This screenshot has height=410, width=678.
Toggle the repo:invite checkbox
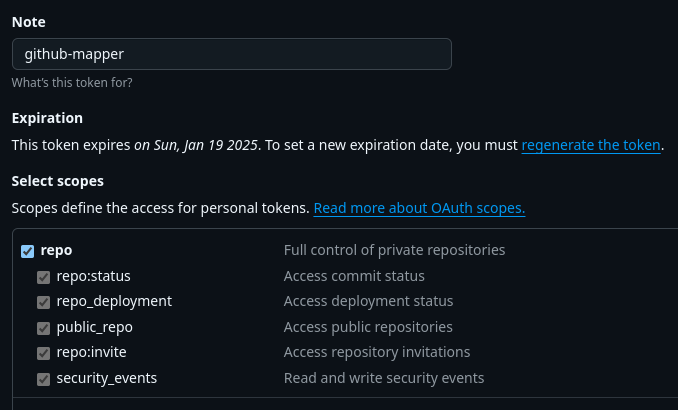[x=44, y=353]
